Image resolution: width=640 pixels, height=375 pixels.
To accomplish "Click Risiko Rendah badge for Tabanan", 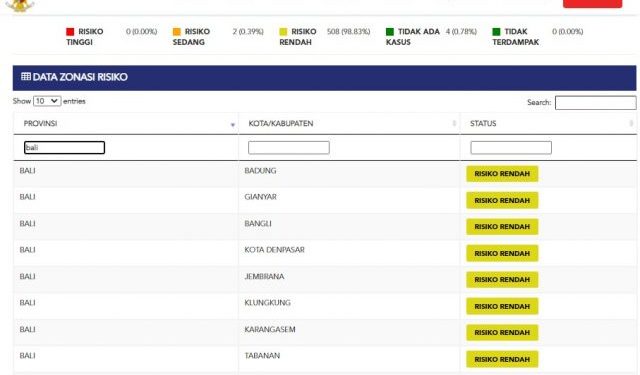I will click(502, 359).
